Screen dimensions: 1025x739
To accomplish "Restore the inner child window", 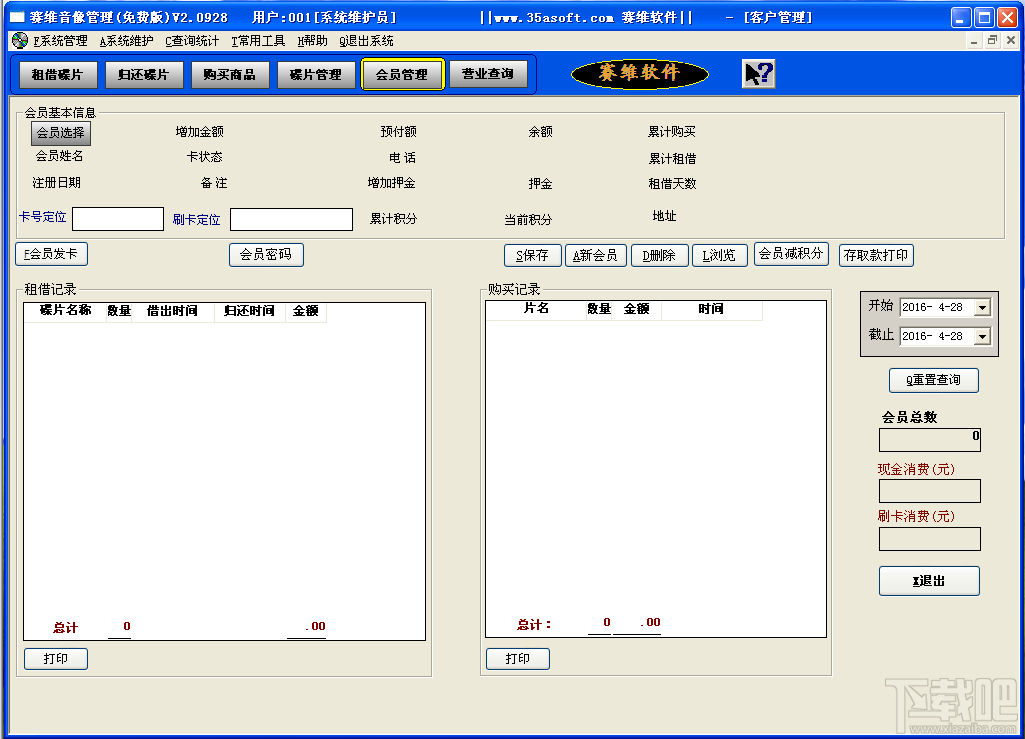I will coord(992,41).
